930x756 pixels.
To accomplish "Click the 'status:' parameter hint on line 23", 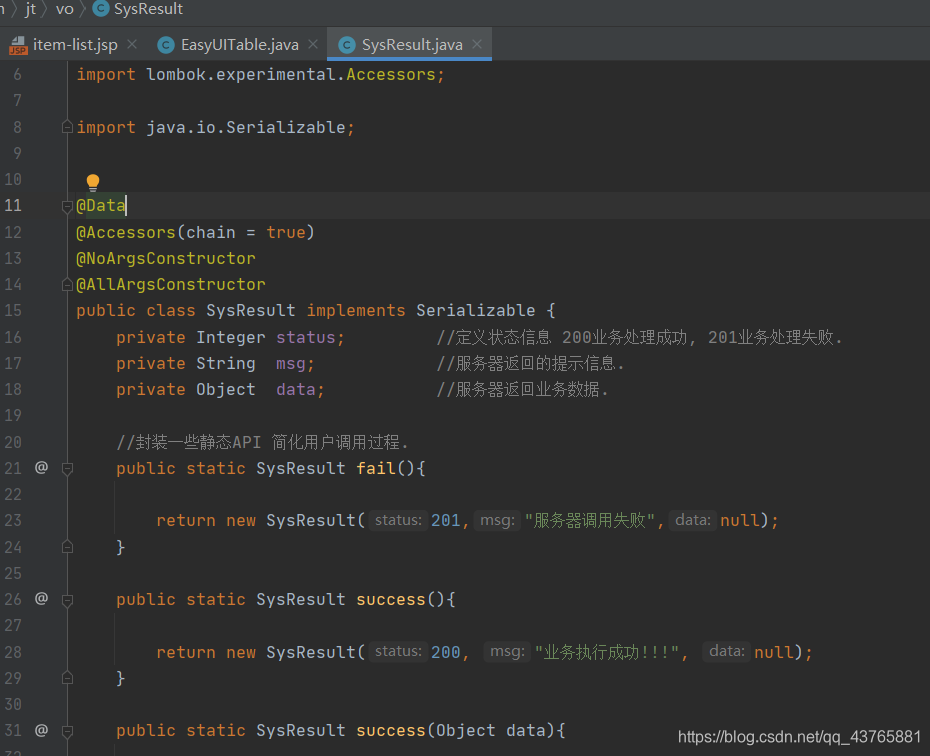I will point(398,520).
